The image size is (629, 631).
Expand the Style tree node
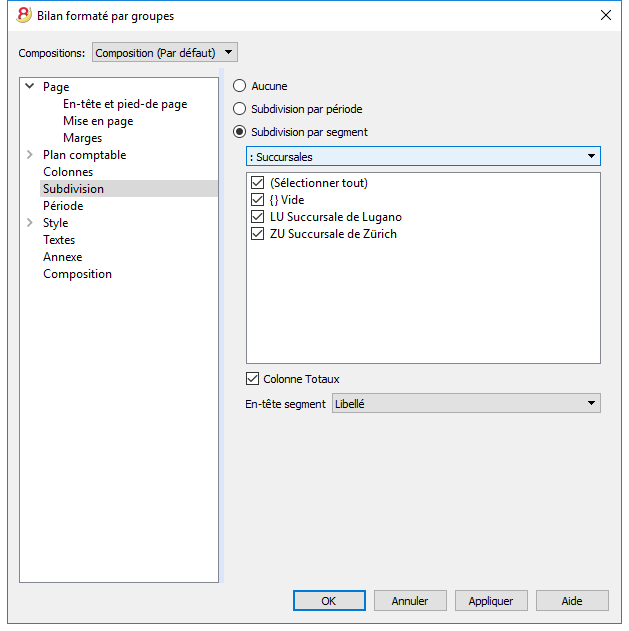[x=30, y=223]
